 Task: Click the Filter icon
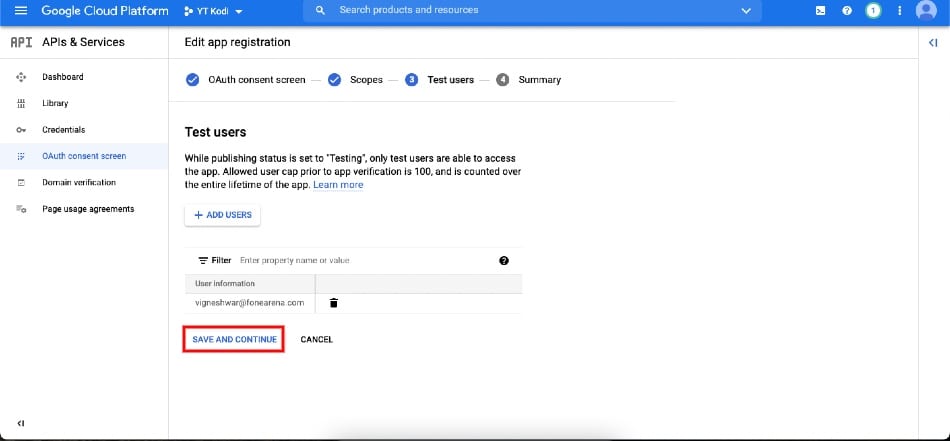coord(203,260)
